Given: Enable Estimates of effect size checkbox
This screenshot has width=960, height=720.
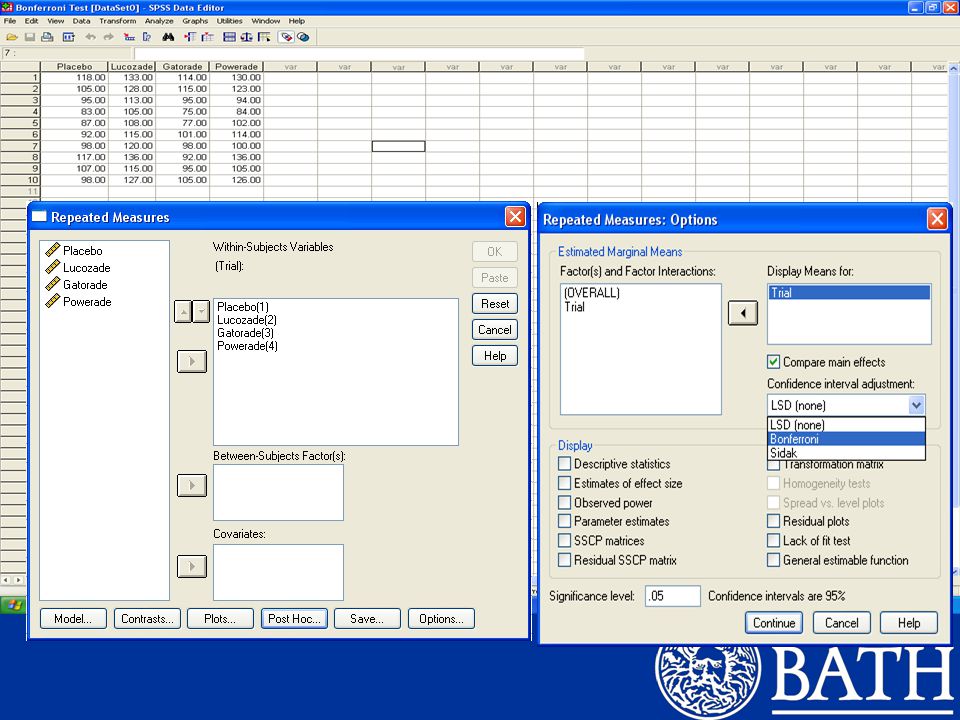Looking at the screenshot, I should 564,483.
